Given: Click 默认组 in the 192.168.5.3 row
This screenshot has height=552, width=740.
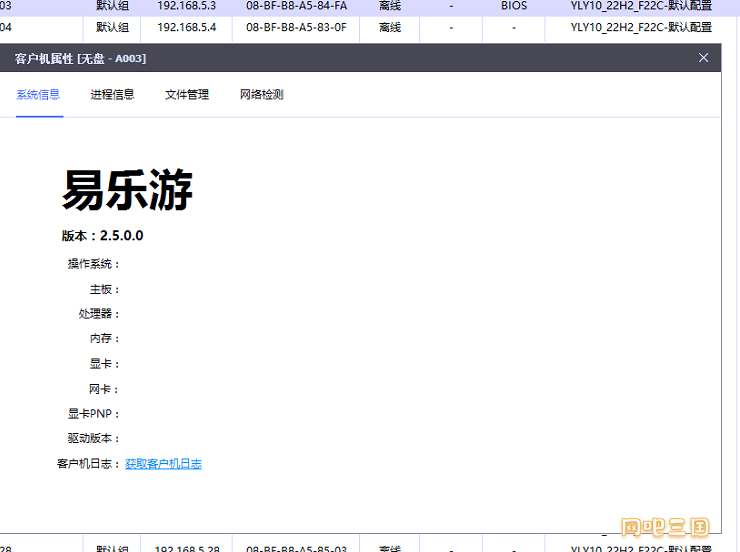Looking at the screenshot, I should point(112,6).
